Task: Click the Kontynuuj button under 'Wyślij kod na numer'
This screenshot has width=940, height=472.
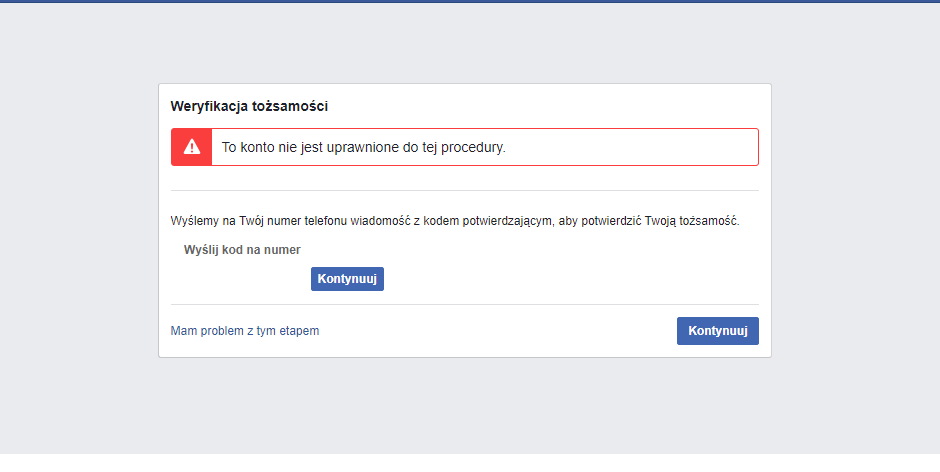Action: [347, 279]
